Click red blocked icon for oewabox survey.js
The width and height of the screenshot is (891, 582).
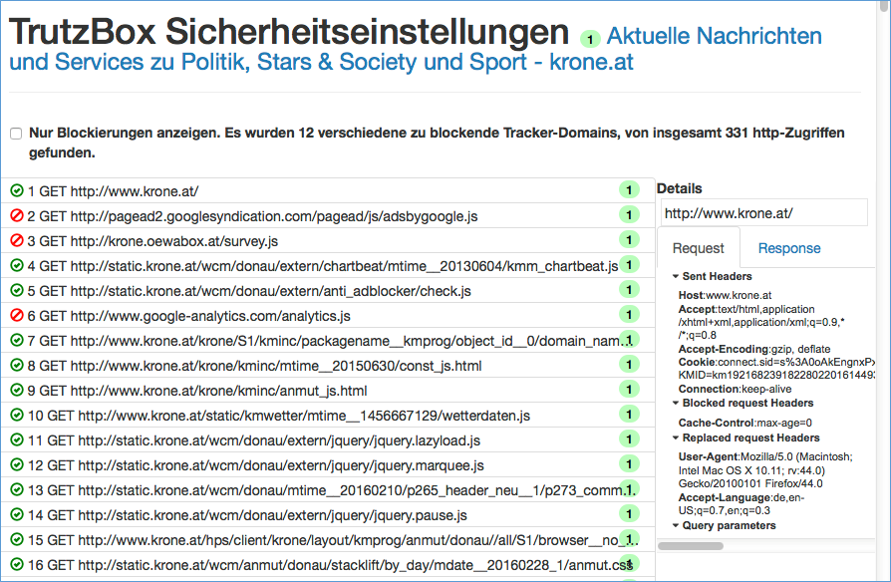[x=17, y=240]
